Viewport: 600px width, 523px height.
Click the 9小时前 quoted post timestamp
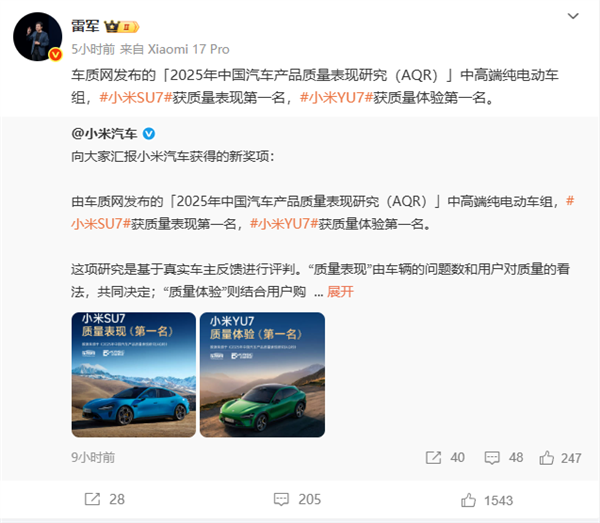93,457
